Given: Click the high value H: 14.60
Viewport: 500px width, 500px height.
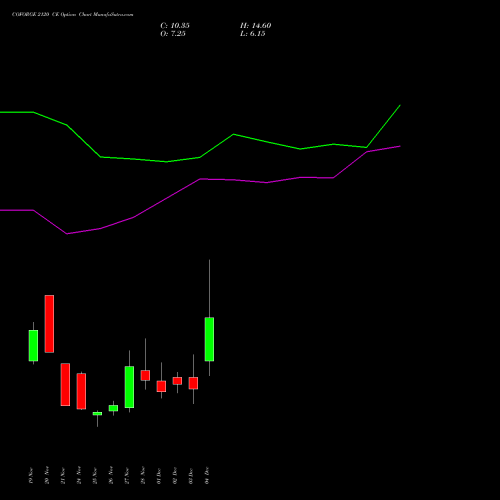Looking at the screenshot, I should coord(255,26).
